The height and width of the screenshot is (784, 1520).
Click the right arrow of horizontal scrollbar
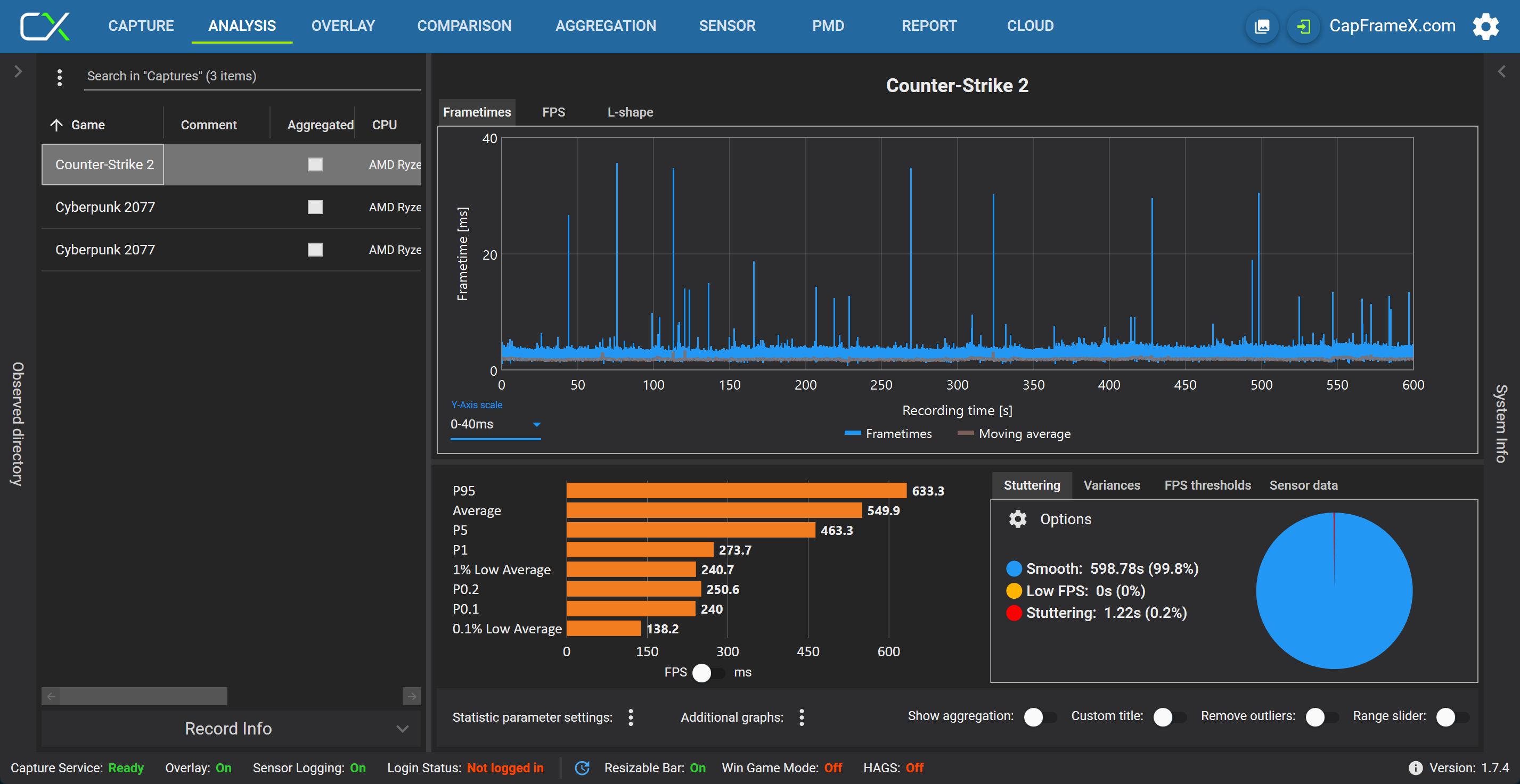tap(412, 696)
